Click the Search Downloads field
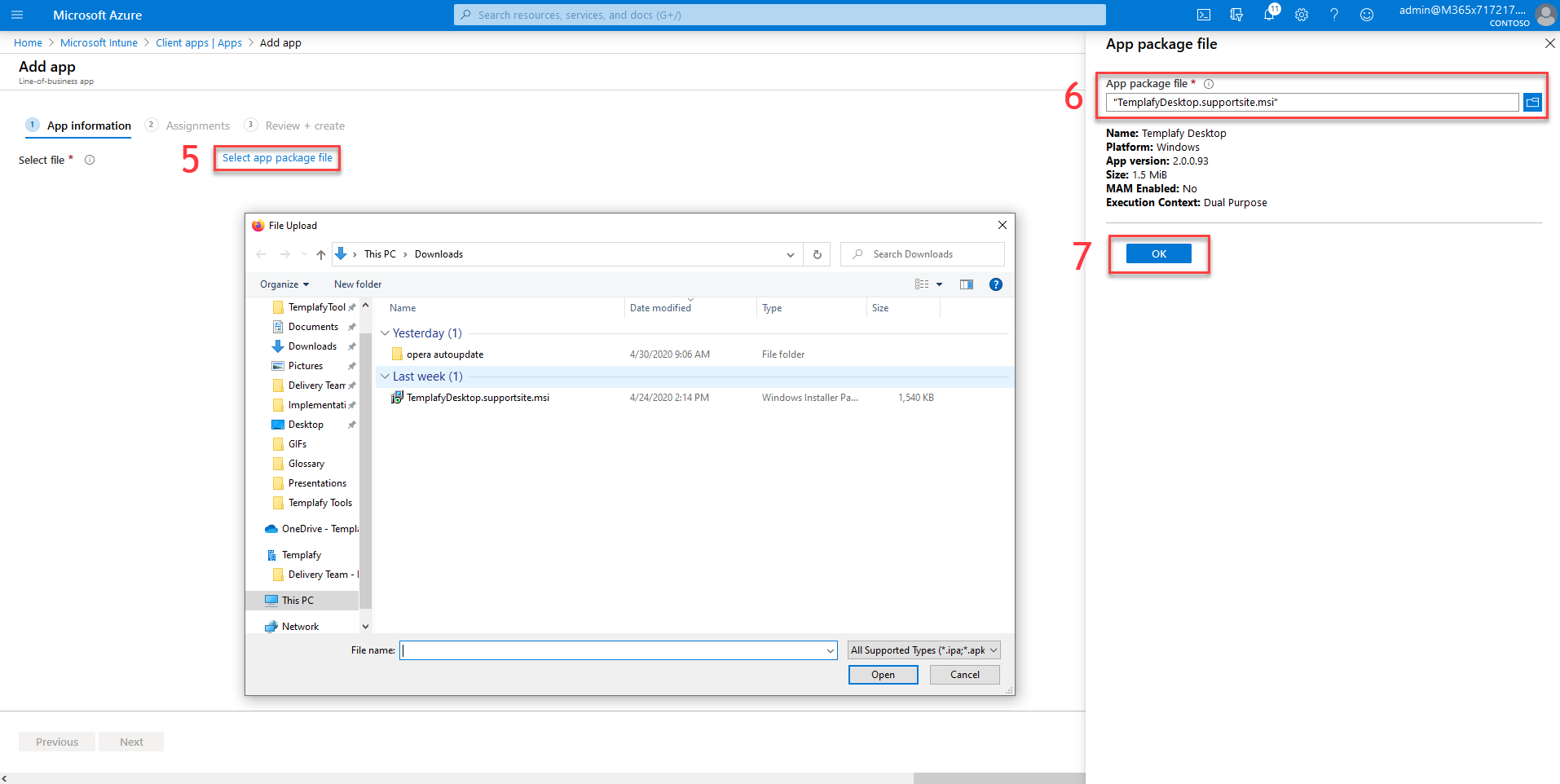 point(922,254)
